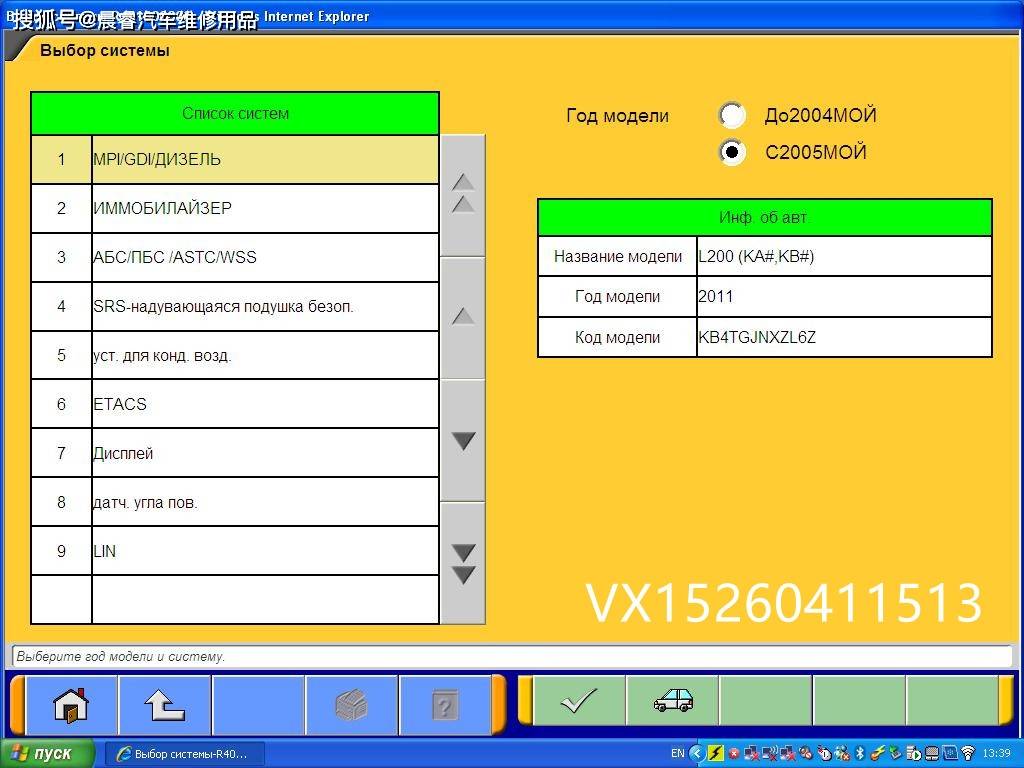The width and height of the screenshot is (1024, 768).
Task: Activate the Выбор системы-R40 taskbar window
Action: (185, 754)
